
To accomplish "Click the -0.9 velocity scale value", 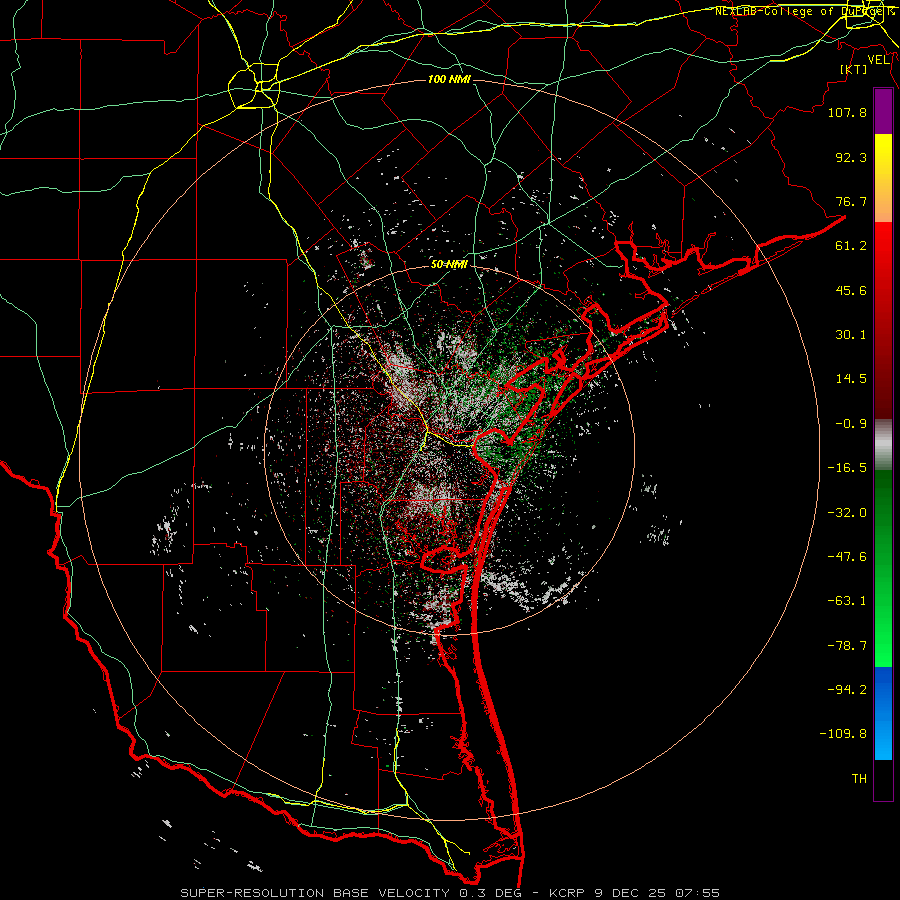I will (x=851, y=424).
